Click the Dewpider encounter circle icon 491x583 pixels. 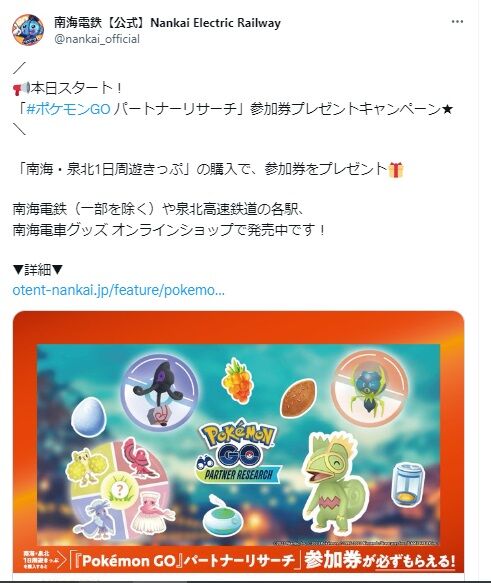click(369, 387)
